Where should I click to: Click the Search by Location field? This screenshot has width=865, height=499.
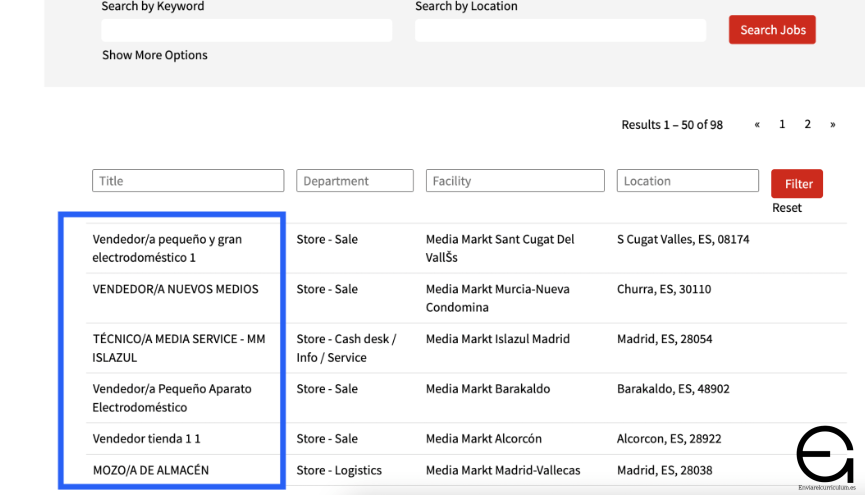[x=559, y=31]
